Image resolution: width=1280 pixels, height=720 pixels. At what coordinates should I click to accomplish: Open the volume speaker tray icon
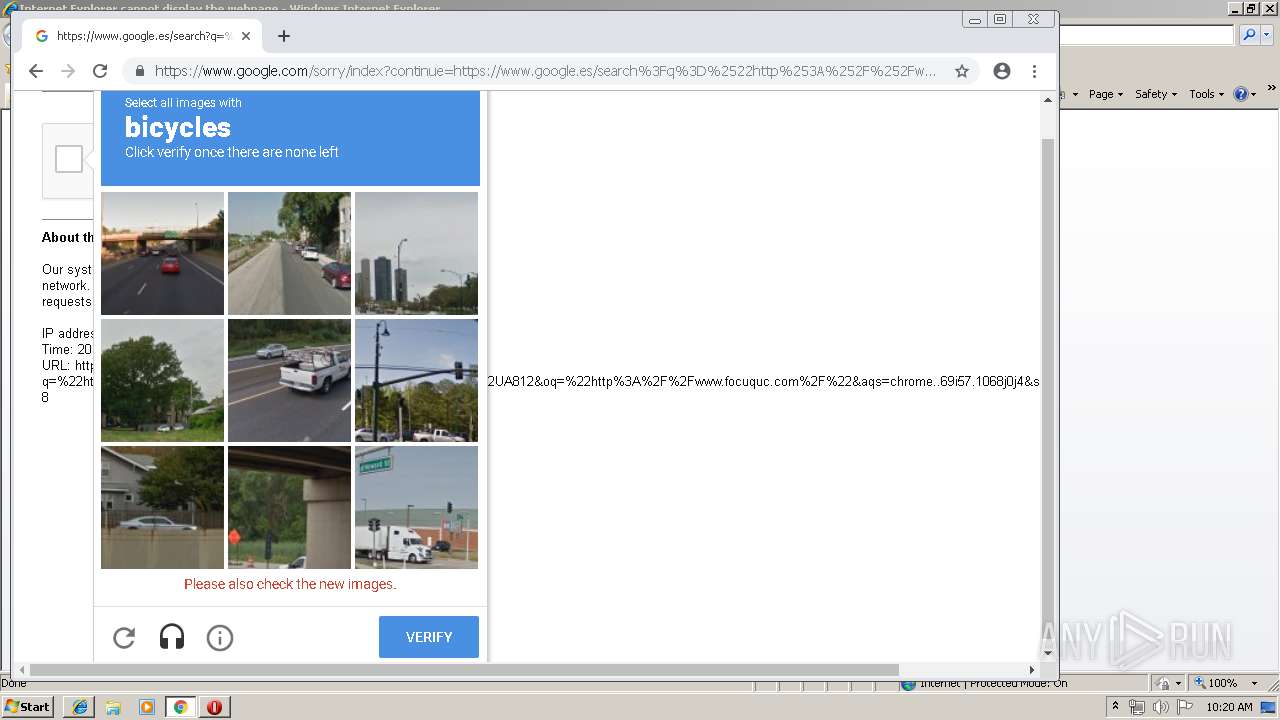(1161, 707)
